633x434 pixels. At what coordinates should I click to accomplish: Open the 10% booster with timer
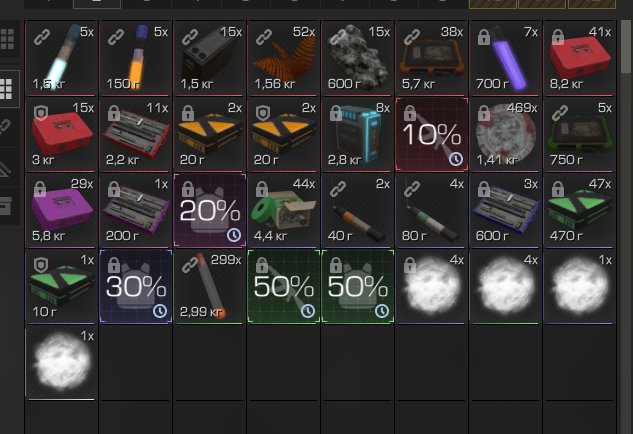coord(432,134)
